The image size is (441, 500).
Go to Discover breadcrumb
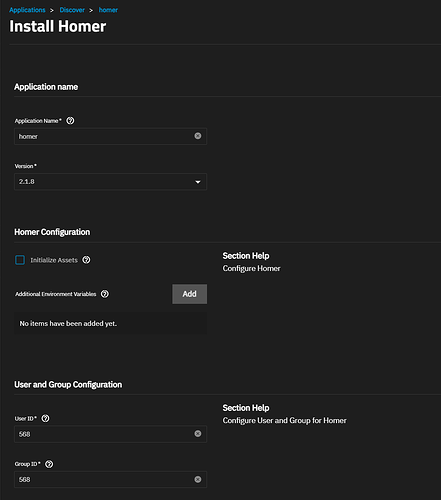click(x=72, y=10)
